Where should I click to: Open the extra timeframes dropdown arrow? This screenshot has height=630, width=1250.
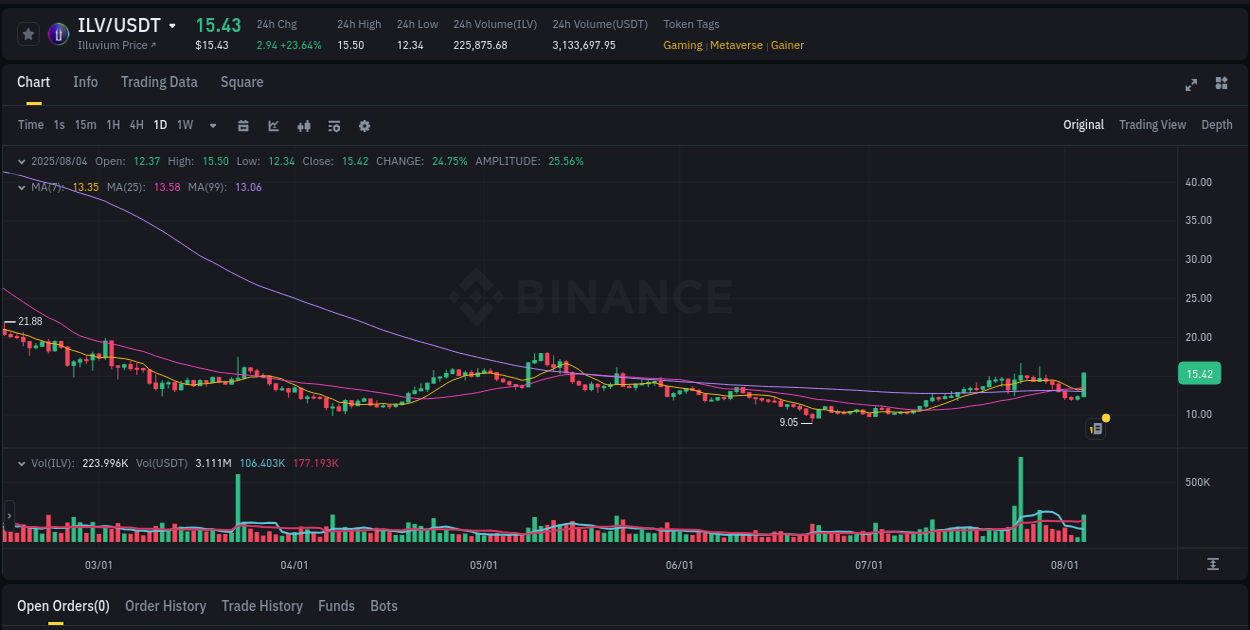click(x=212, y=126)
